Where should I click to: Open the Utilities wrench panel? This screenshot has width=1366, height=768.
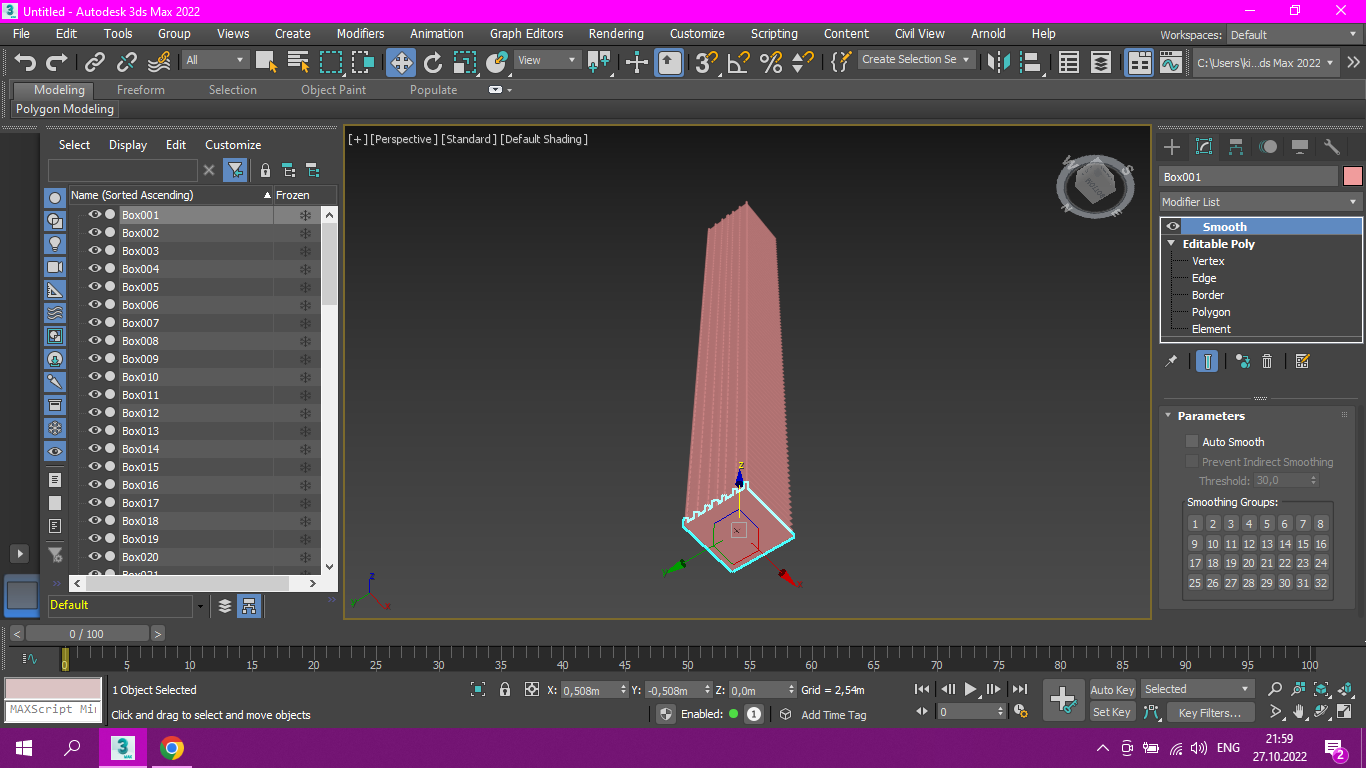tap(1331, 147)
